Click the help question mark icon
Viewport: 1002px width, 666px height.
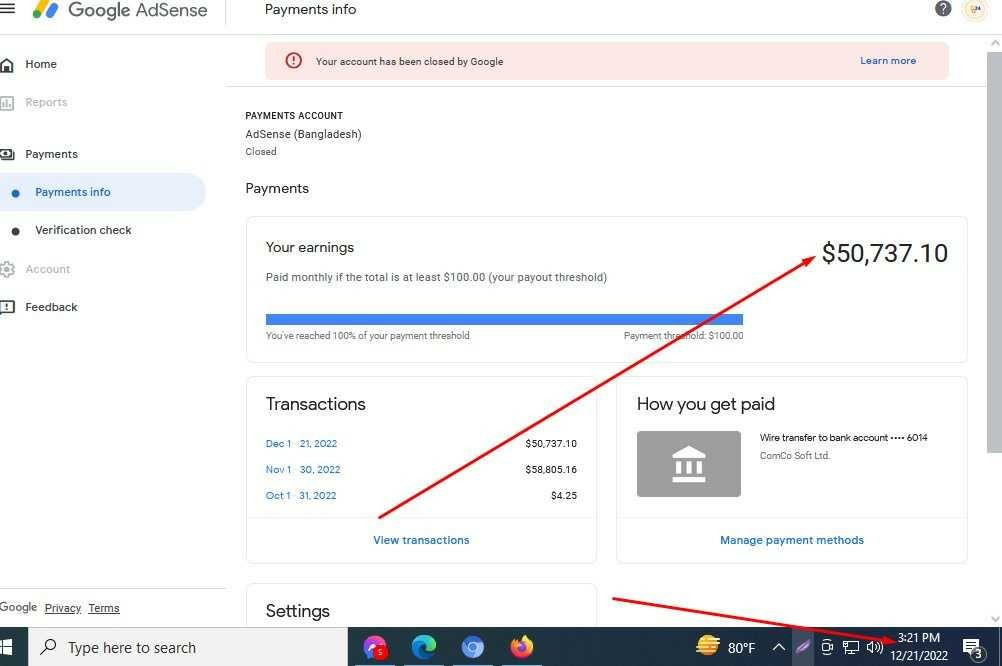[x=943, y=9]
